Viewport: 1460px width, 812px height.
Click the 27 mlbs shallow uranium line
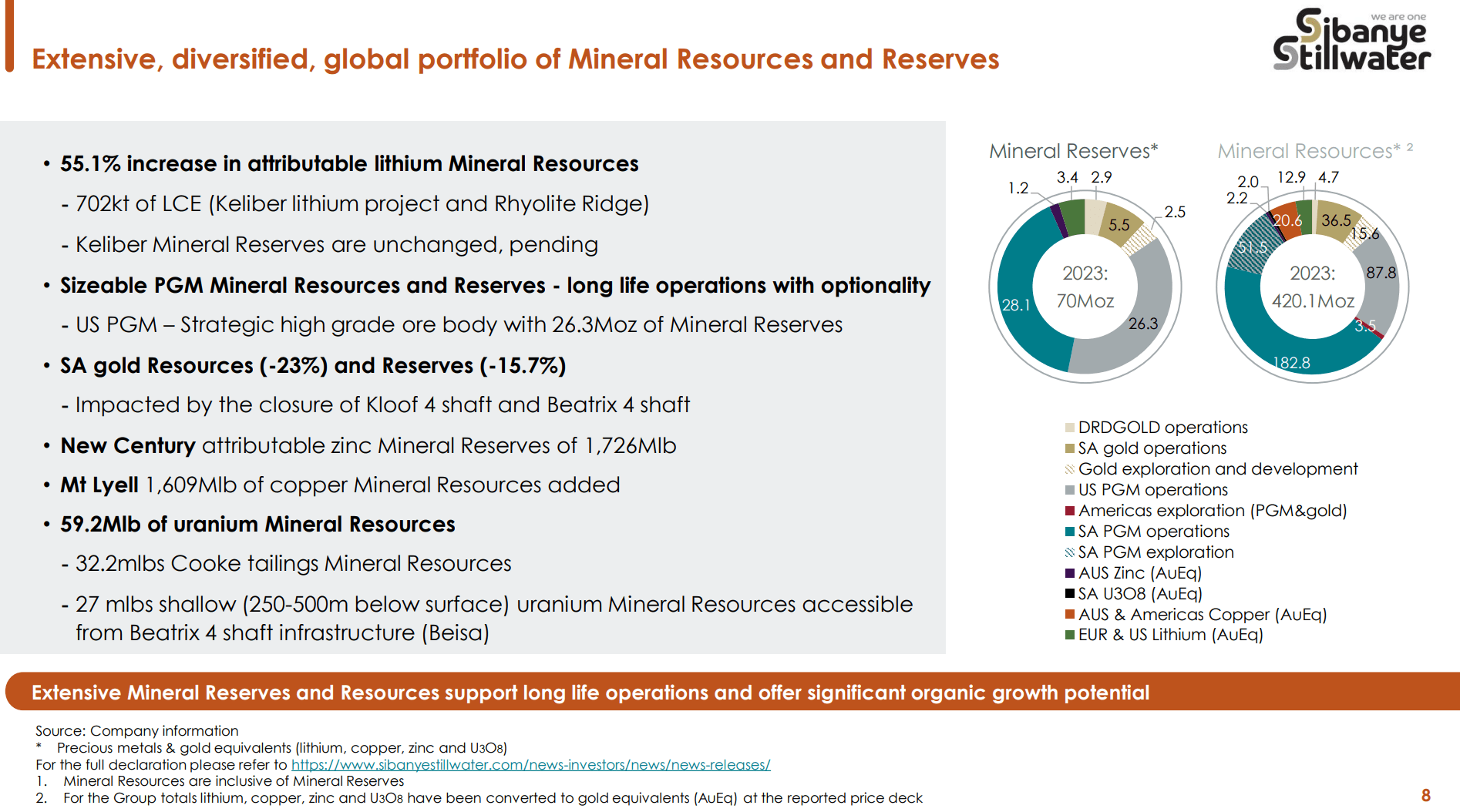point(493,618)
